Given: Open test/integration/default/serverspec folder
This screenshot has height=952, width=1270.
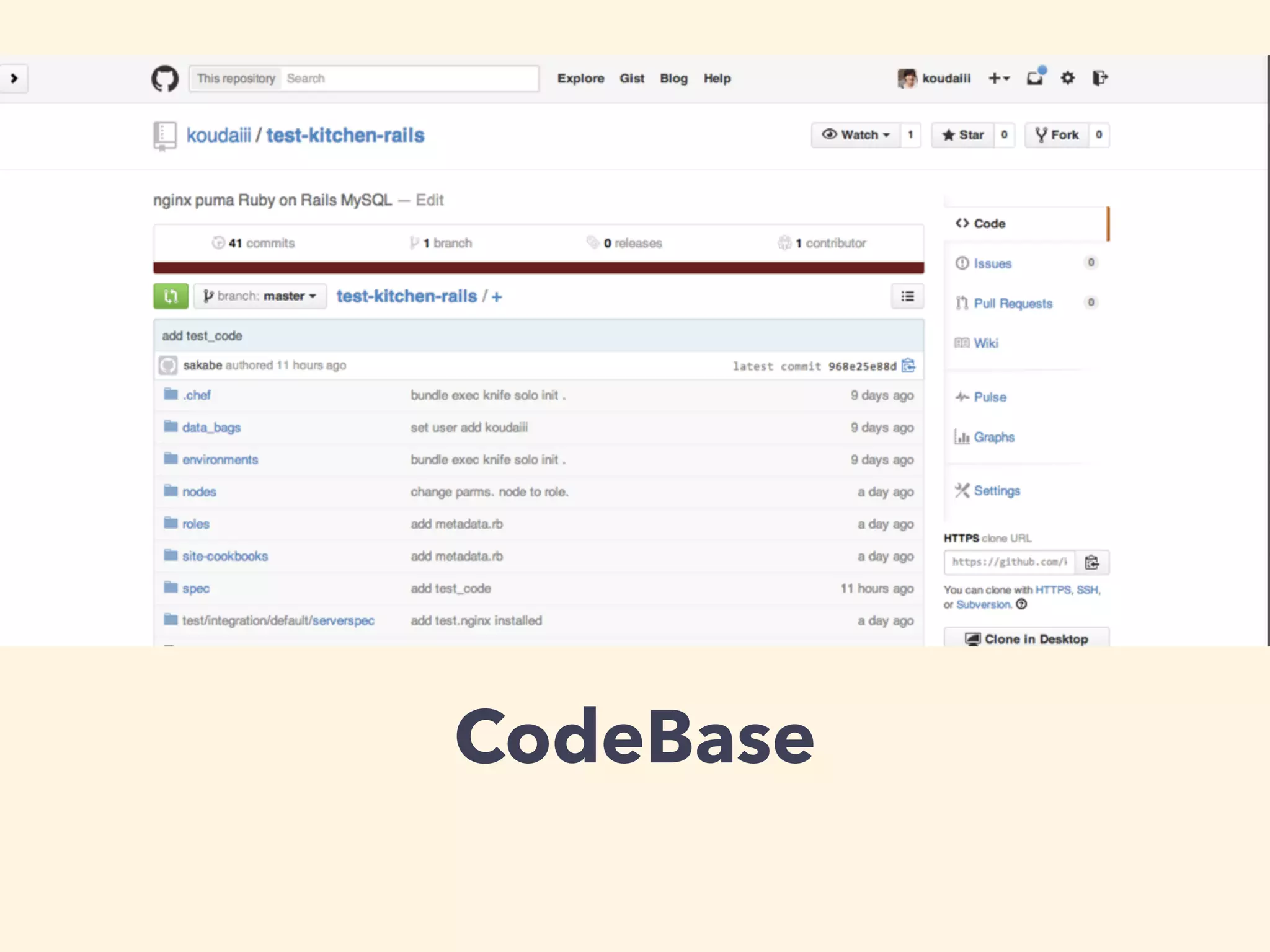Looking at the screenshot, I should click(x=278, y=620).
